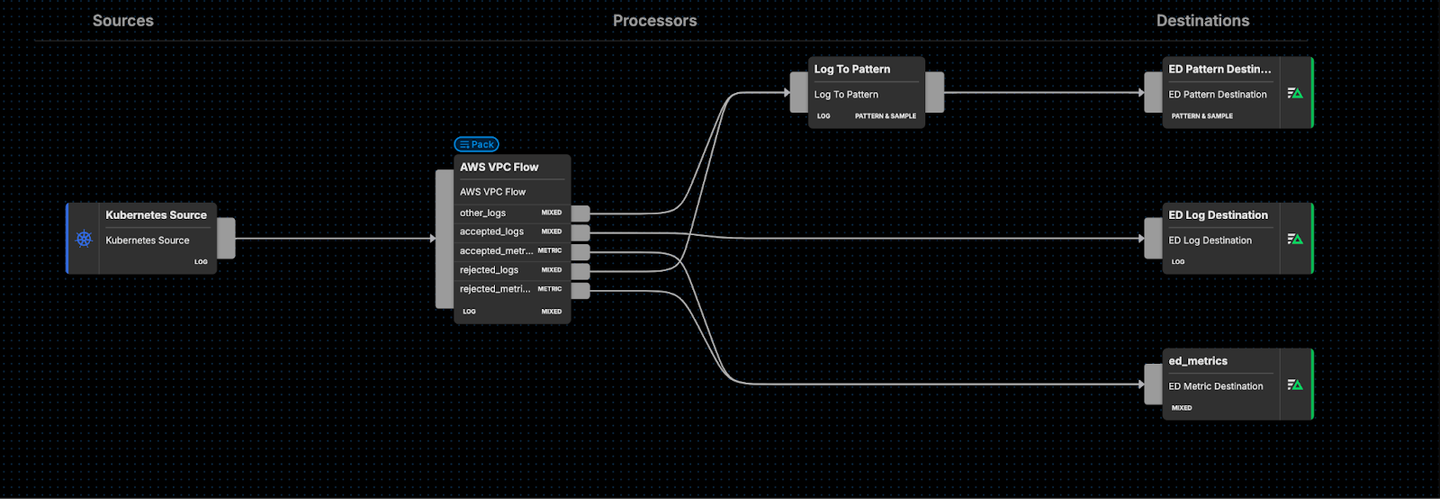Viewport: 1440px width, 499px height.
Task: Click the ED Pattern Destination logo icon
Action: pyautogui.click(x=1295, y=93)
